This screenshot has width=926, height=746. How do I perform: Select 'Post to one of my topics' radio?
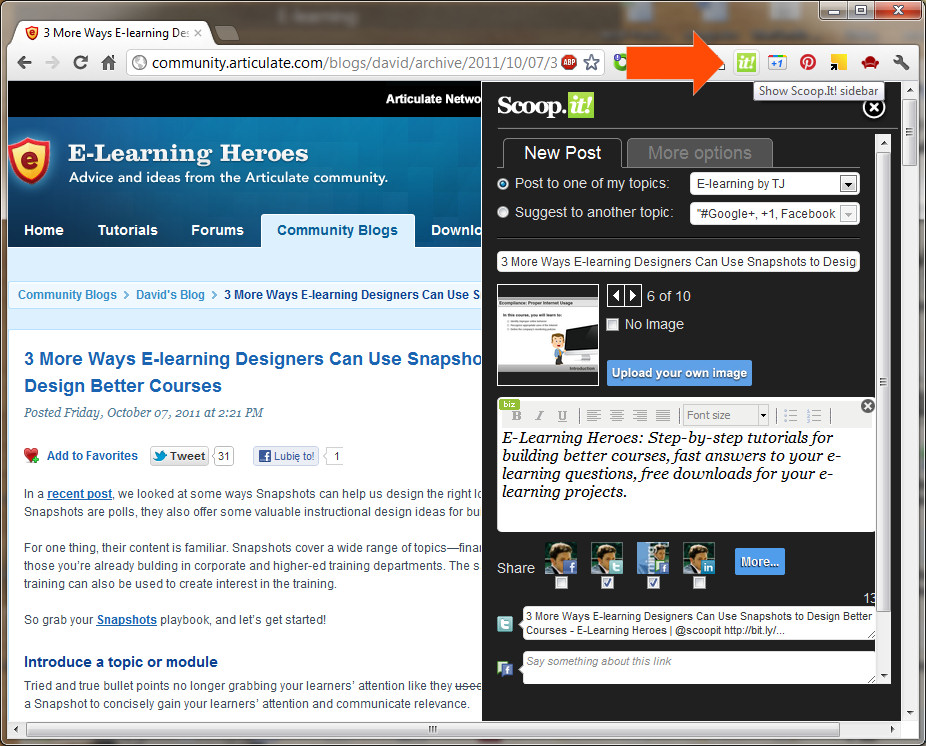[x=503, y=184]
